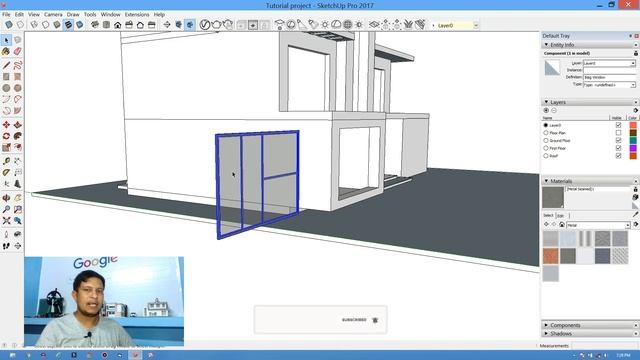Toggle X-Ray face style
This screenshot has height=360, width=640.
9,25
